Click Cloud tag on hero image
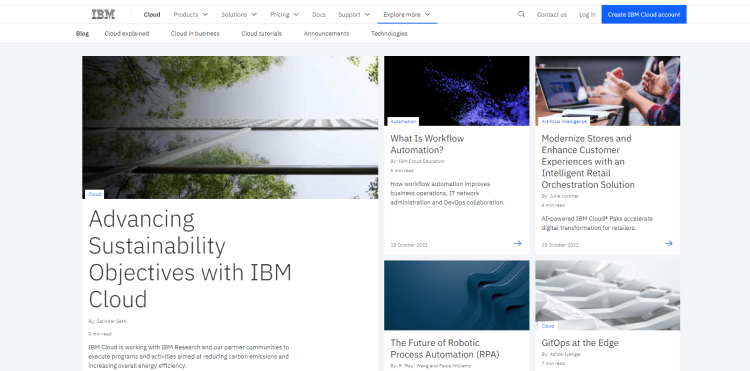This screenshot has width=750, height=371. [95, 194]
